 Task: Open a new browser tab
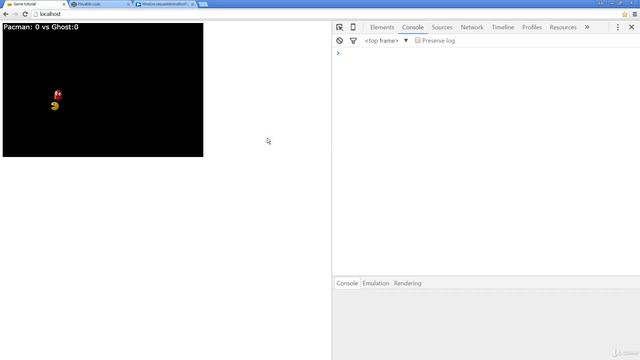[203, 4]
